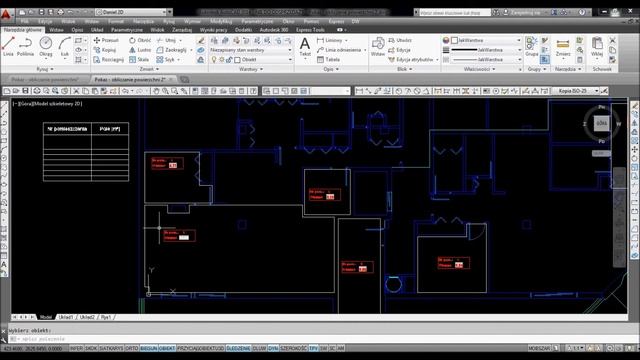Toggle the ORTO mode
The height and width of the screenshot is (360, 640).
(x=131, y=348)
